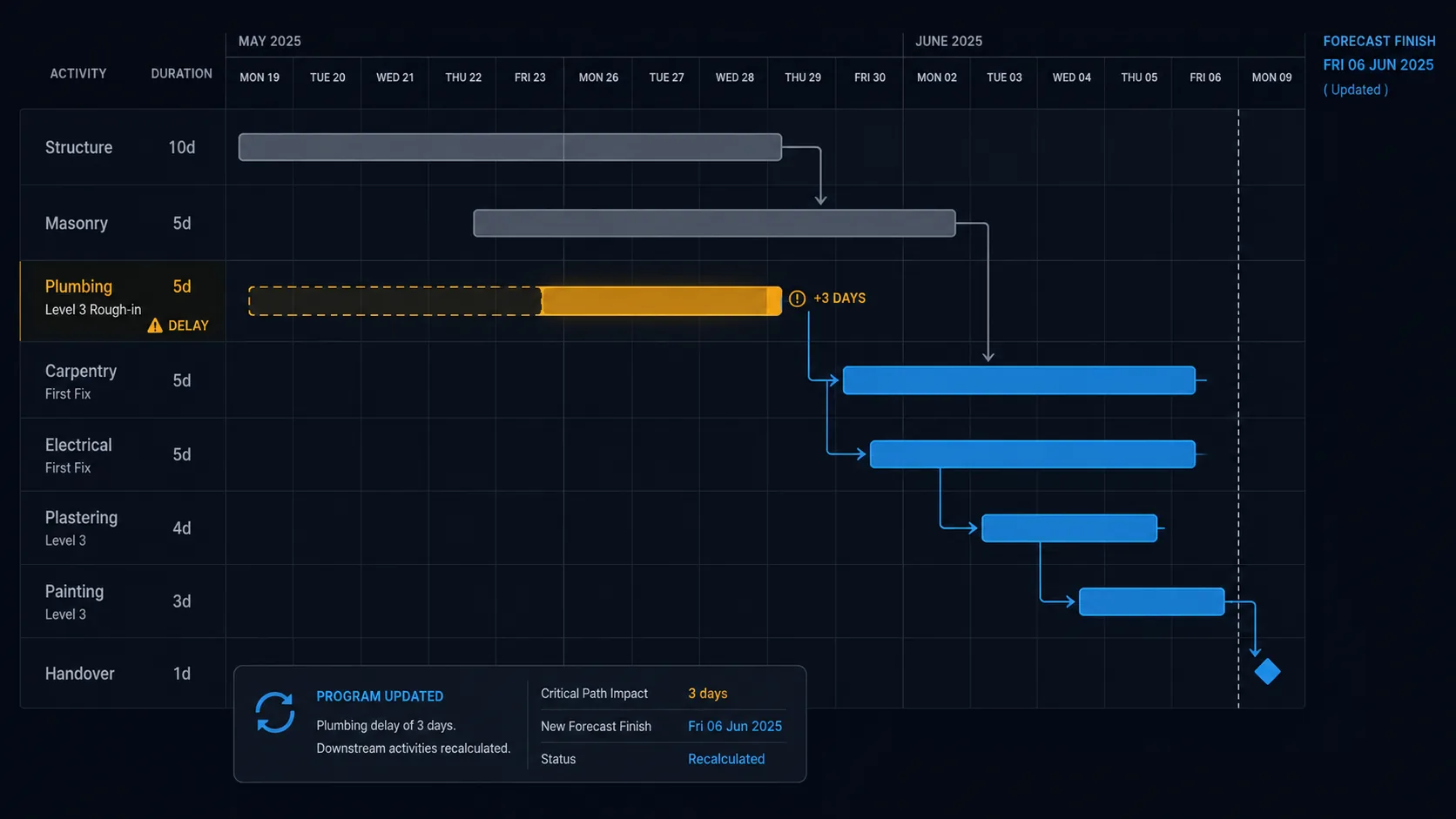Select the Electrical First Fix bar

pos(1032,454)
